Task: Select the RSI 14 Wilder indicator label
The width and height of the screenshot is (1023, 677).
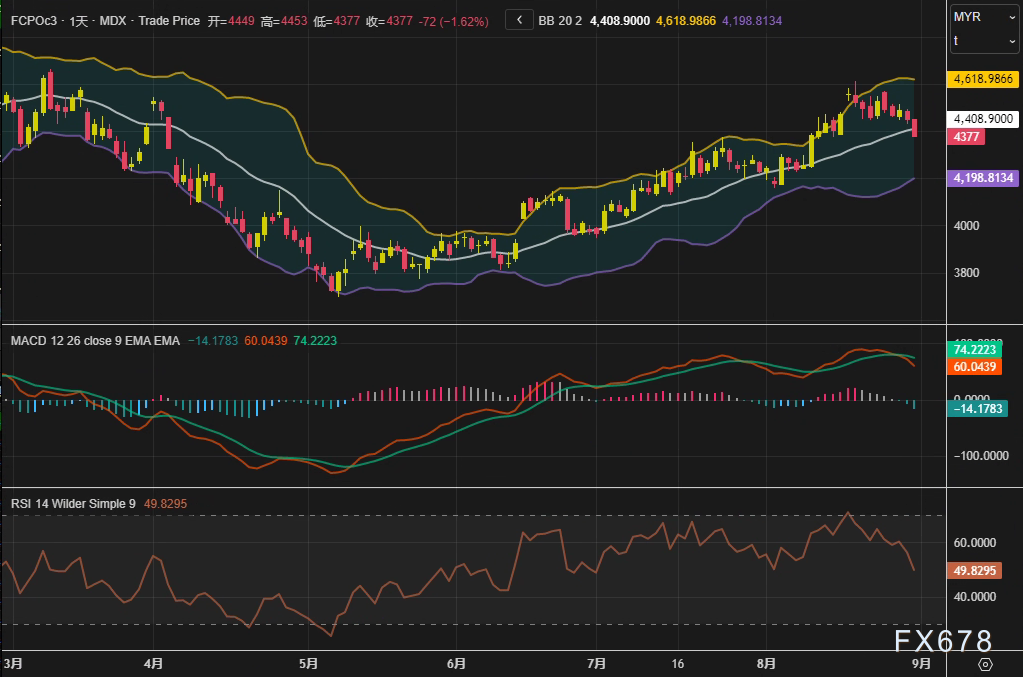Action: [x=73, y=504]
